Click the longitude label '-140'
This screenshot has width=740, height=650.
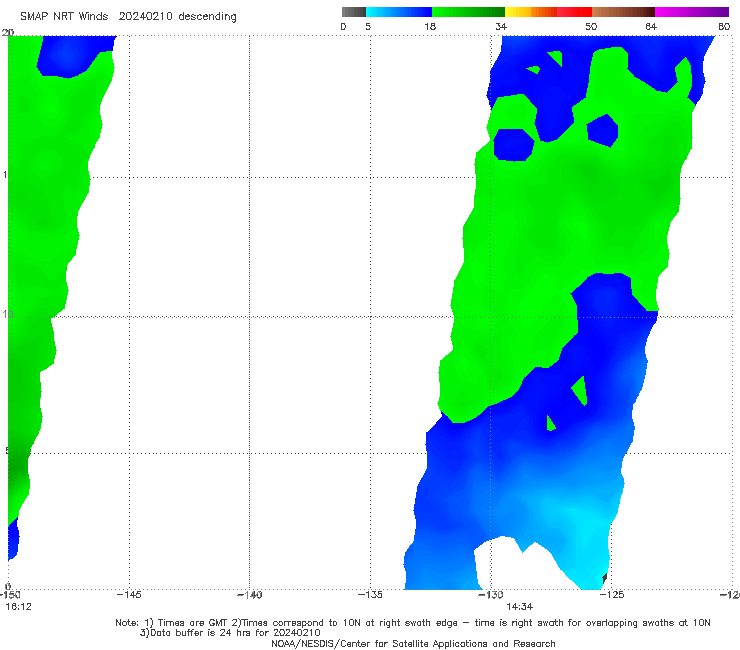249,595
